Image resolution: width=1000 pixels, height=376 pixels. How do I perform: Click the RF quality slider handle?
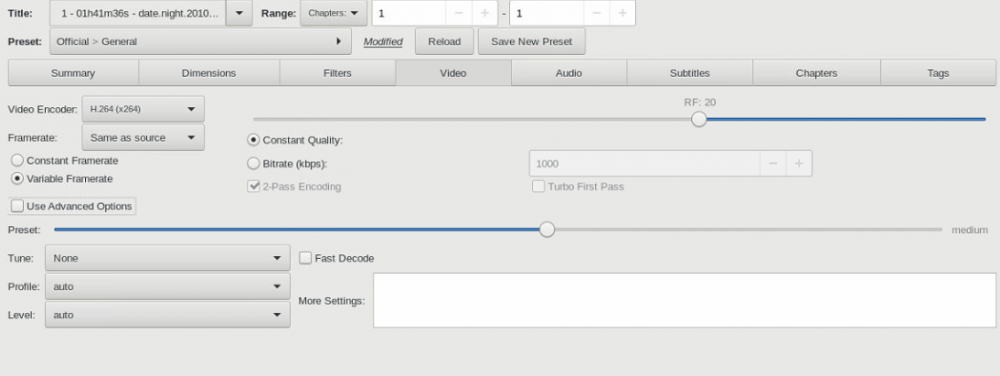click(x=699, y=119)
